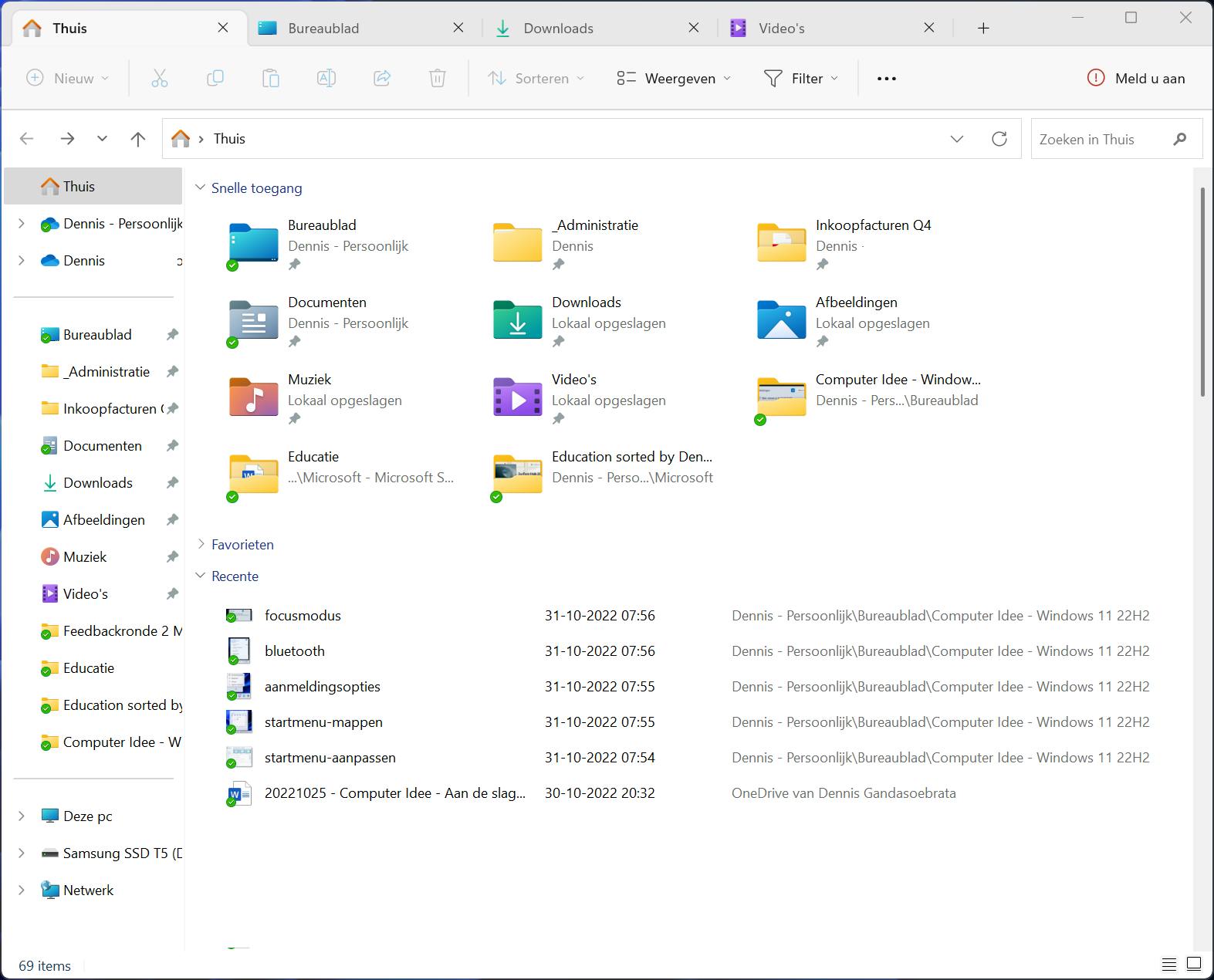Switch to the Video's tab
The image size is (1214, 980).
click(x=834, y=29)
